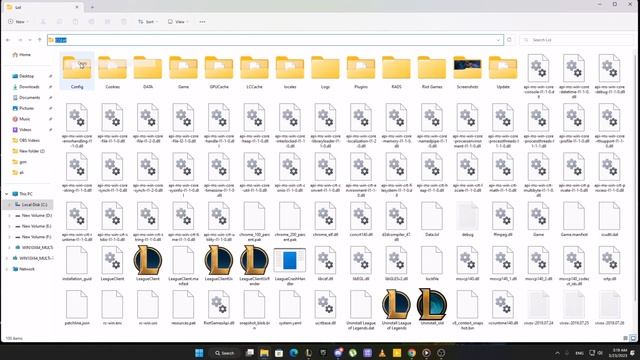Select the Uninstall_old application icon
This screenshot has width=640, height=360.
[x=432, y=304]
